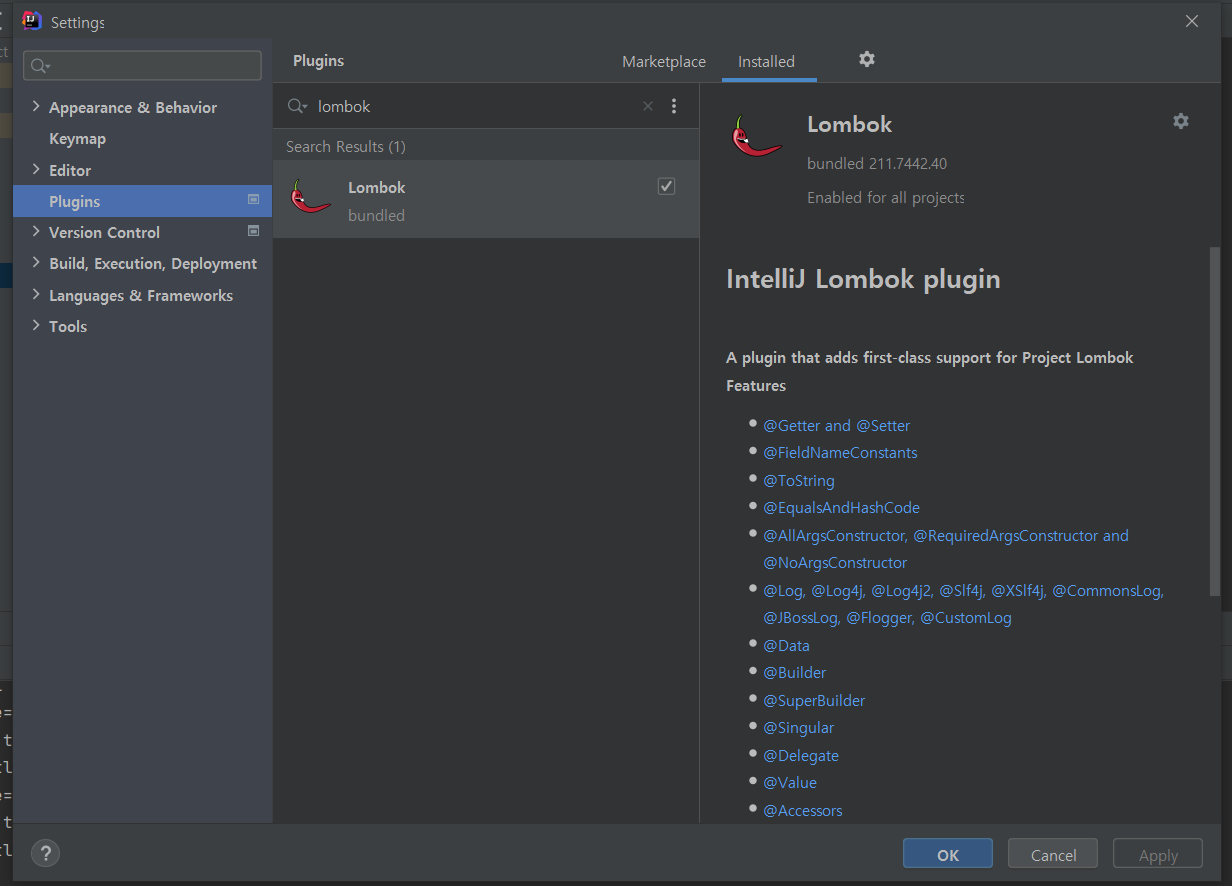Click the bundled 211.7442.40 version text
The height and width of the screenshot is (886, 1232).
click(x=877, y=163)
